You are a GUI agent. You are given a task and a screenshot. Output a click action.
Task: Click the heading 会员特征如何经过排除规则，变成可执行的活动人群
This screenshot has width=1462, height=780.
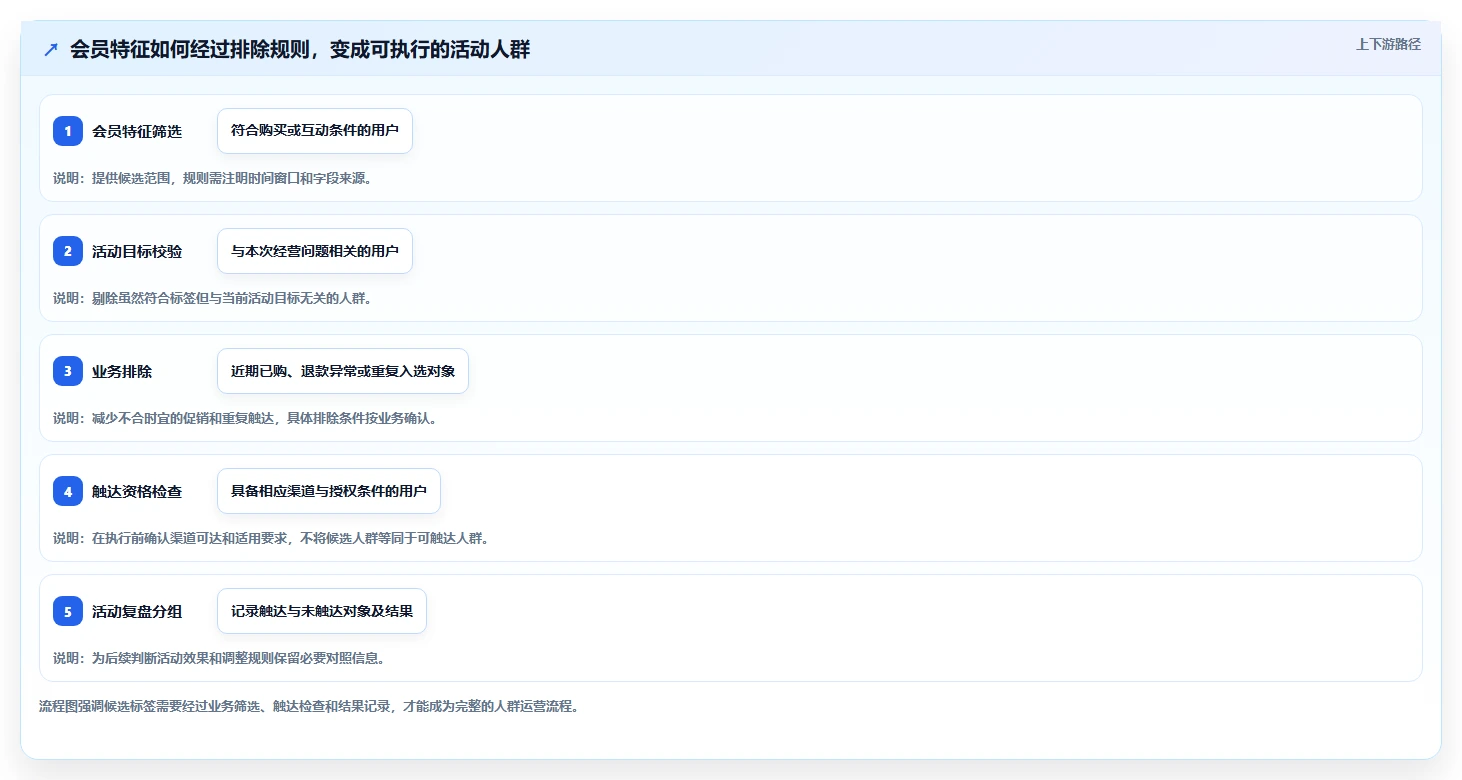(300, 50)
